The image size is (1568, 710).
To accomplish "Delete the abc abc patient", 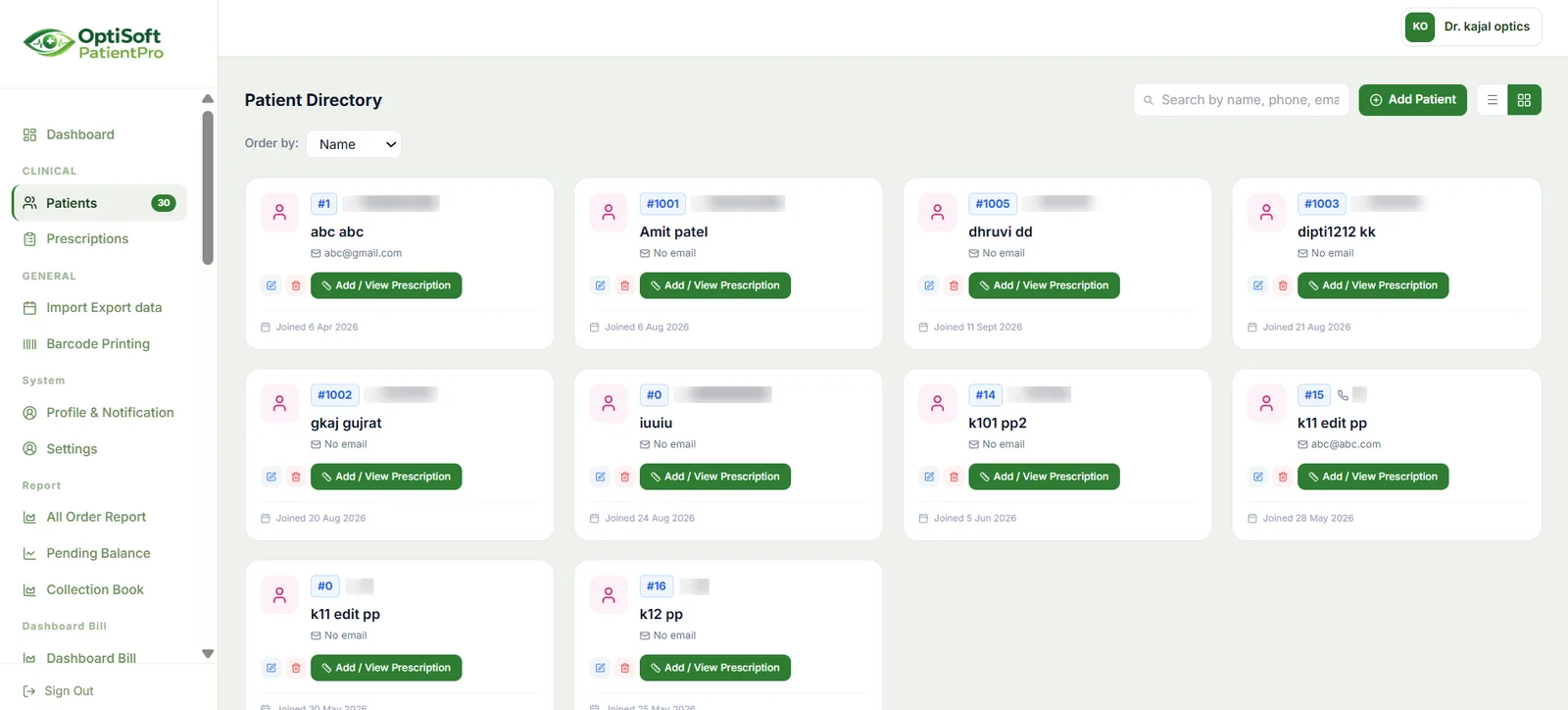I will click(x=296, y=285).
